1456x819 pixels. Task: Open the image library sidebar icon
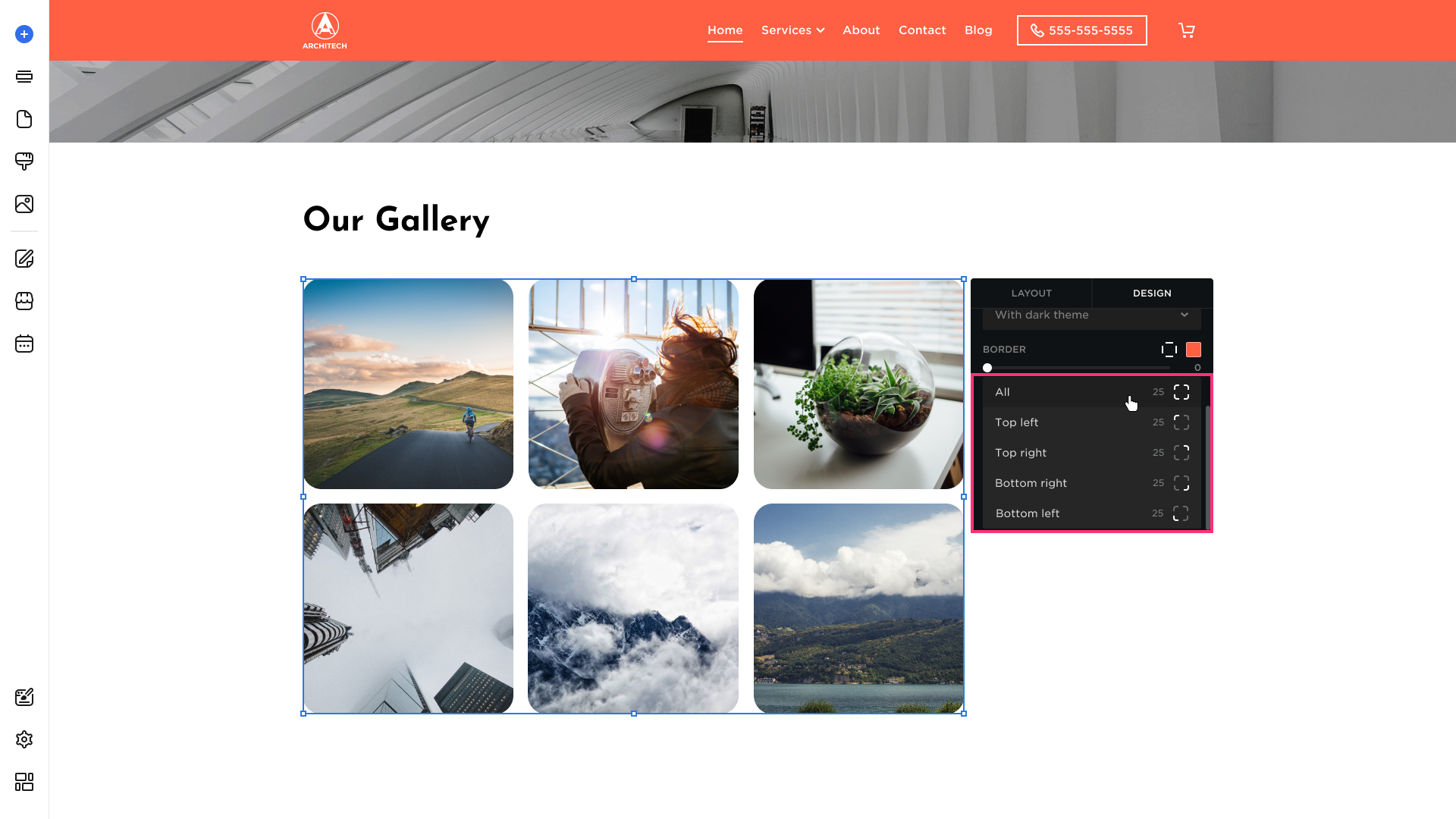click(x=24, y=204)
